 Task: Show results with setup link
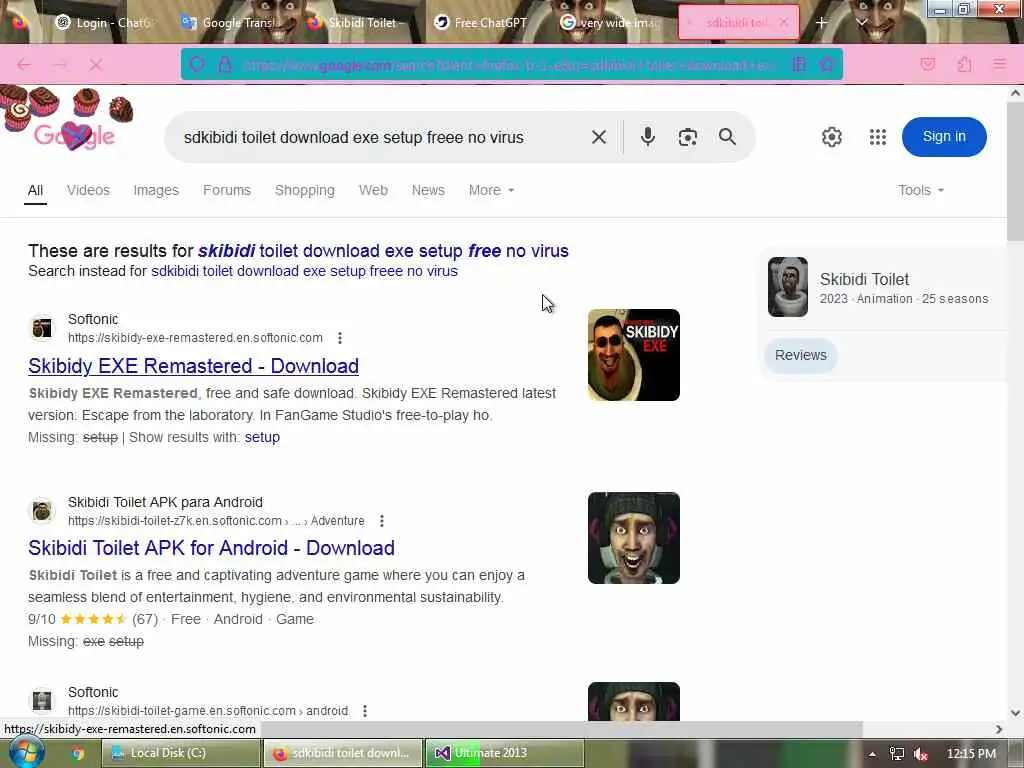[x=262, y=437]
